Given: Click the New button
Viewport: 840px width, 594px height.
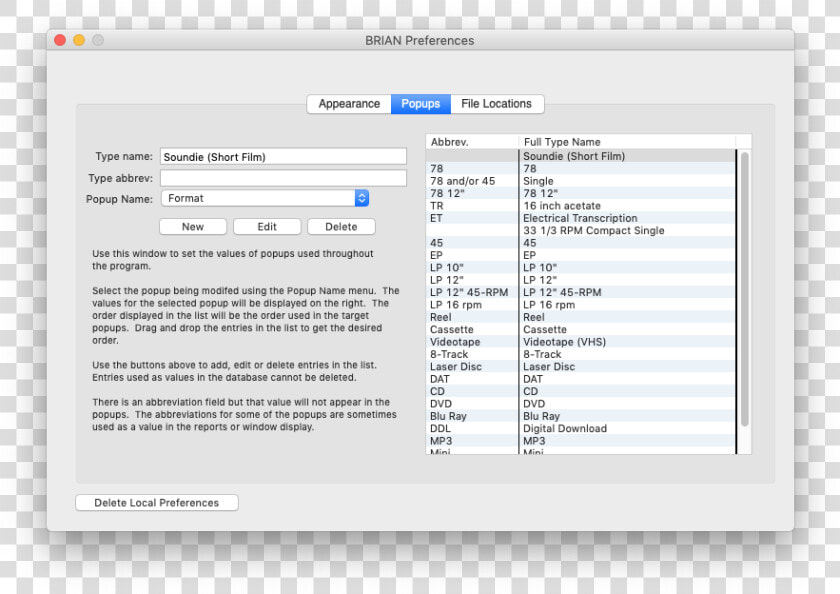Looking at the screenshot, I should point(193,227).
